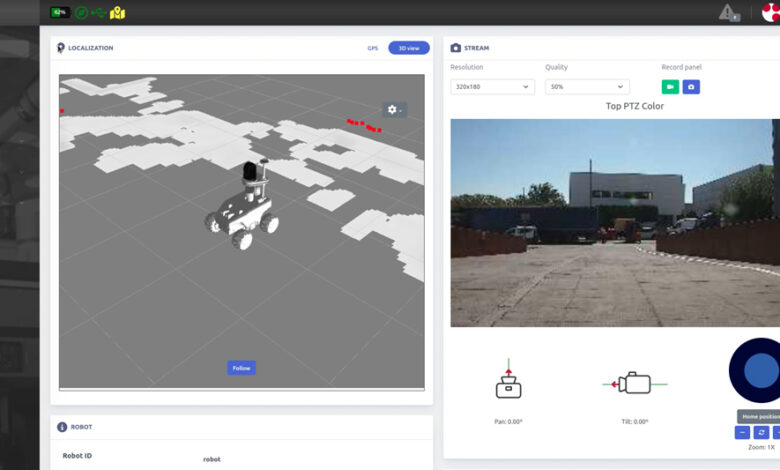Click the Top PTZ Color video stream
This screenshot has height=470, width=780.
pos(615,223)
